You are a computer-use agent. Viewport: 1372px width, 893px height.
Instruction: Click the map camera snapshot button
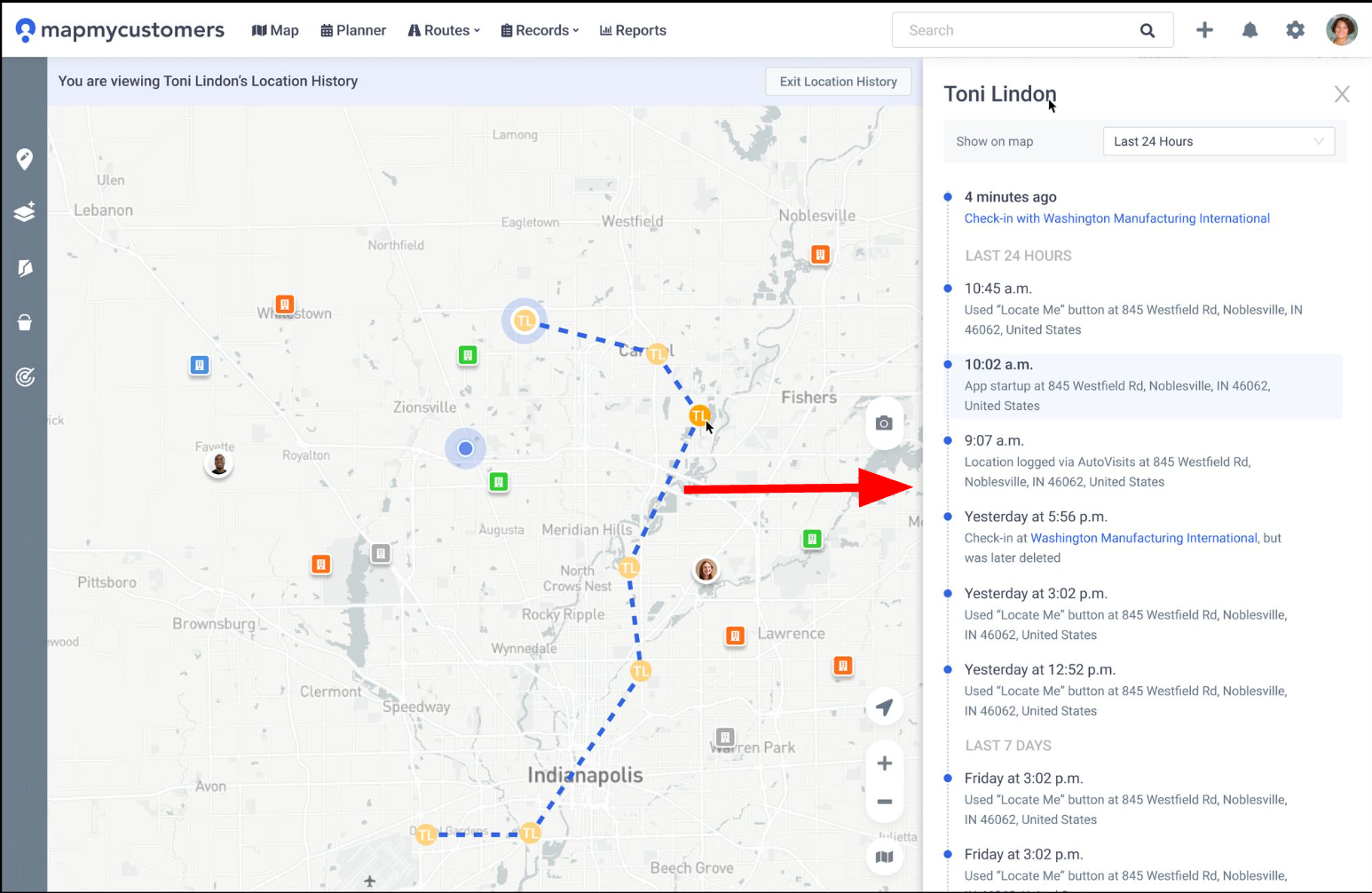point(884,423)
